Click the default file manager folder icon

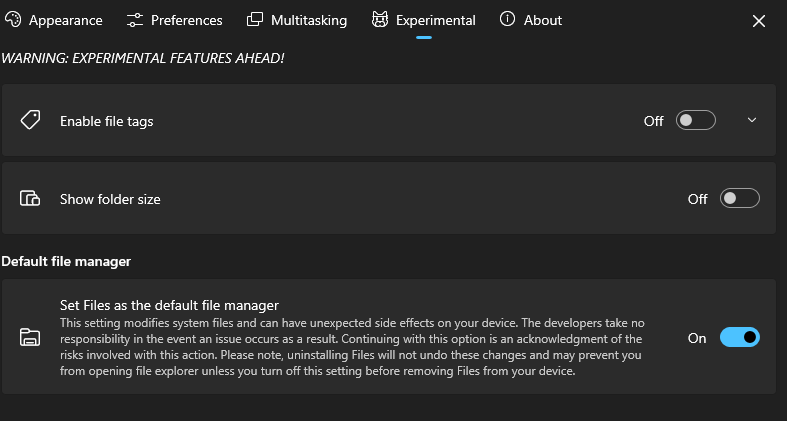coord(30,338)
